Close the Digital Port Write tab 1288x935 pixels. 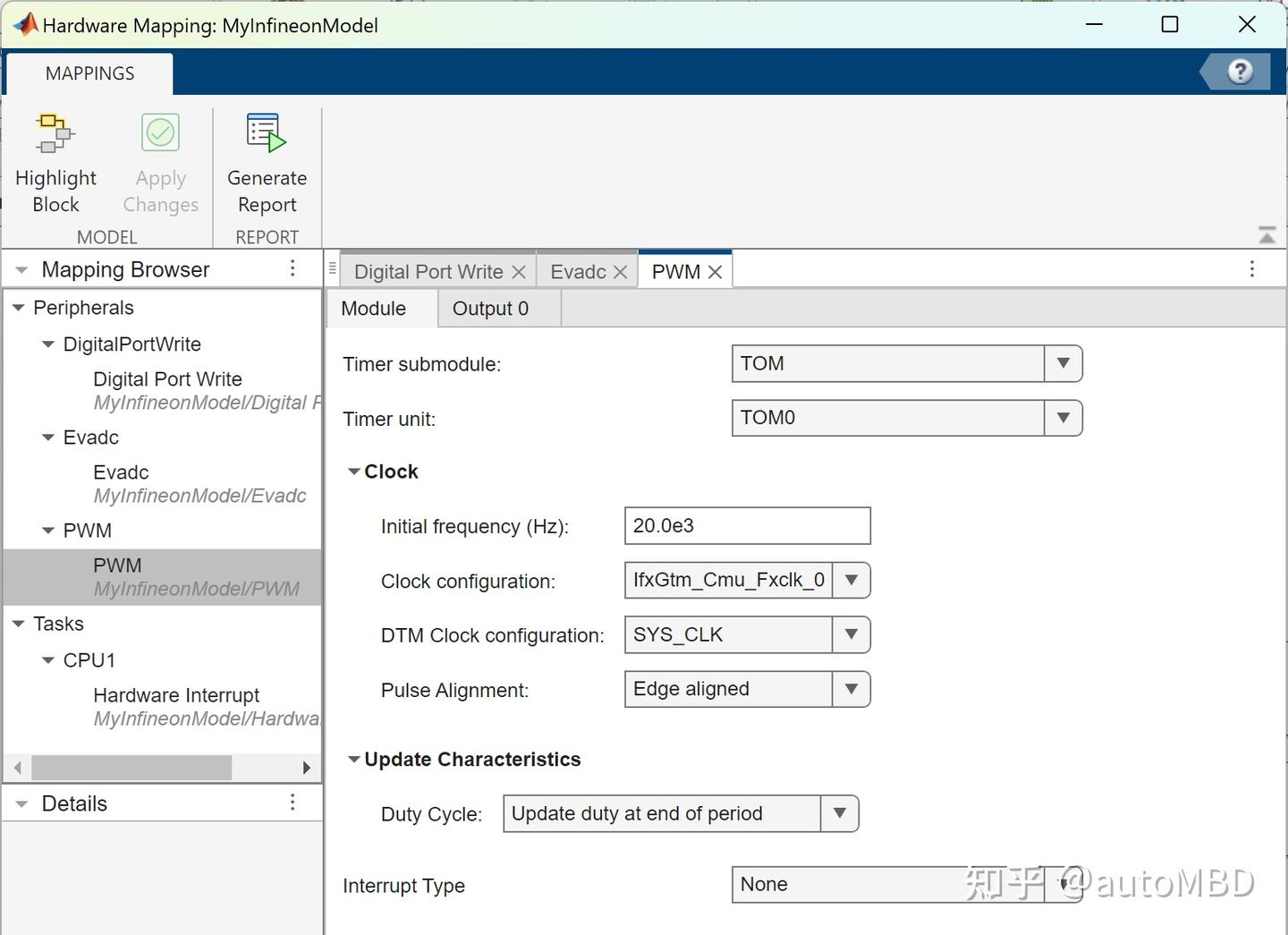pos(518,272)
